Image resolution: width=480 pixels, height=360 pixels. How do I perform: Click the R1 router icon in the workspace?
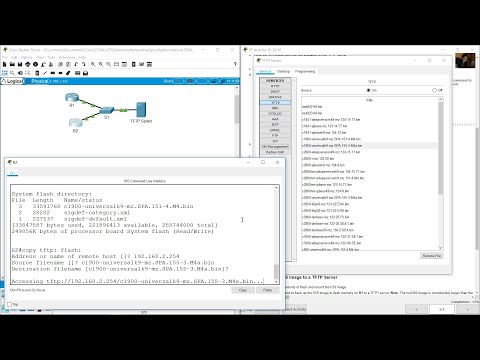[72, 98]
